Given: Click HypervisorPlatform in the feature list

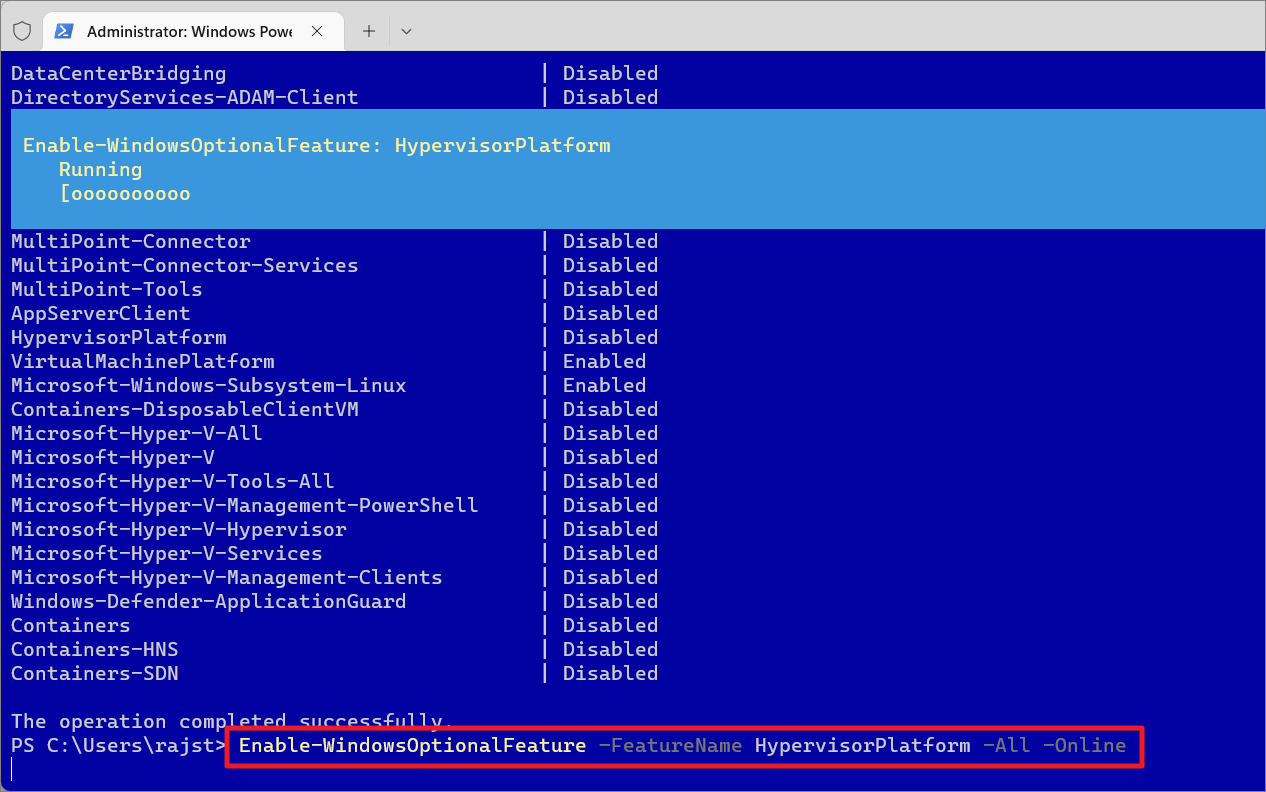Looking at the screenshot, I should pyautogui.click(x=118, y=337).
